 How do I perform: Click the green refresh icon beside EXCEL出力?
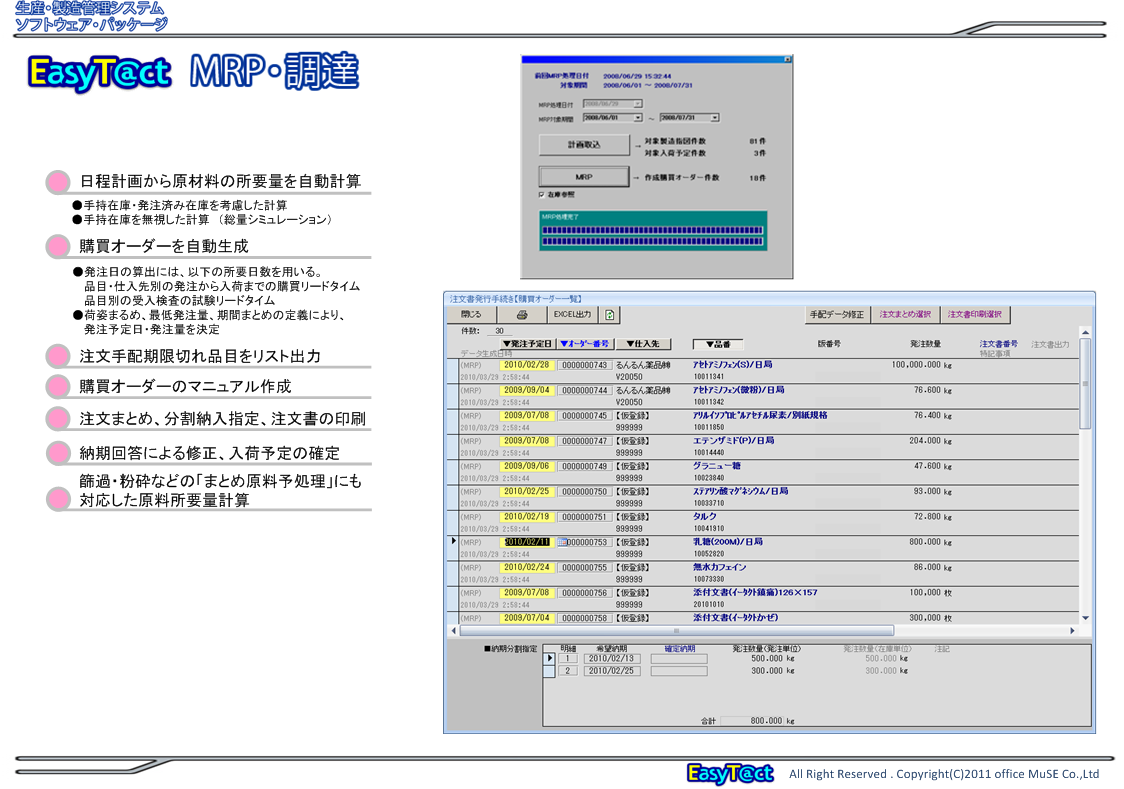[x=610, y=314]
